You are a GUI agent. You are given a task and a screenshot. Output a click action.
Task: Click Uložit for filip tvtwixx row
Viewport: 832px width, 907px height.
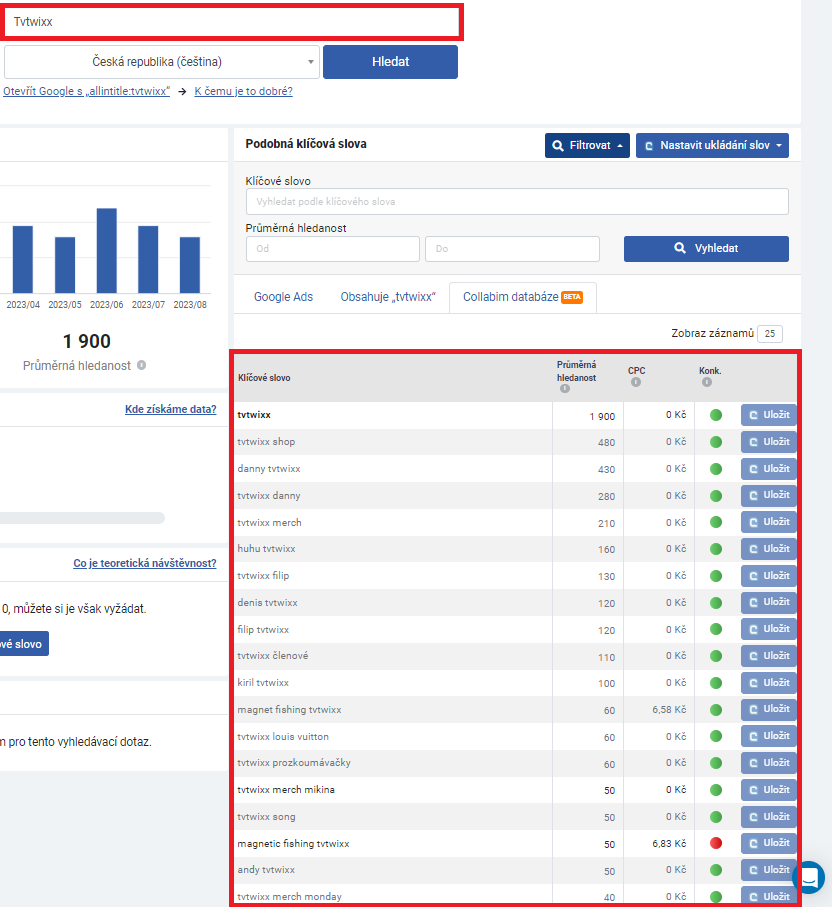(x=769, y=629)
